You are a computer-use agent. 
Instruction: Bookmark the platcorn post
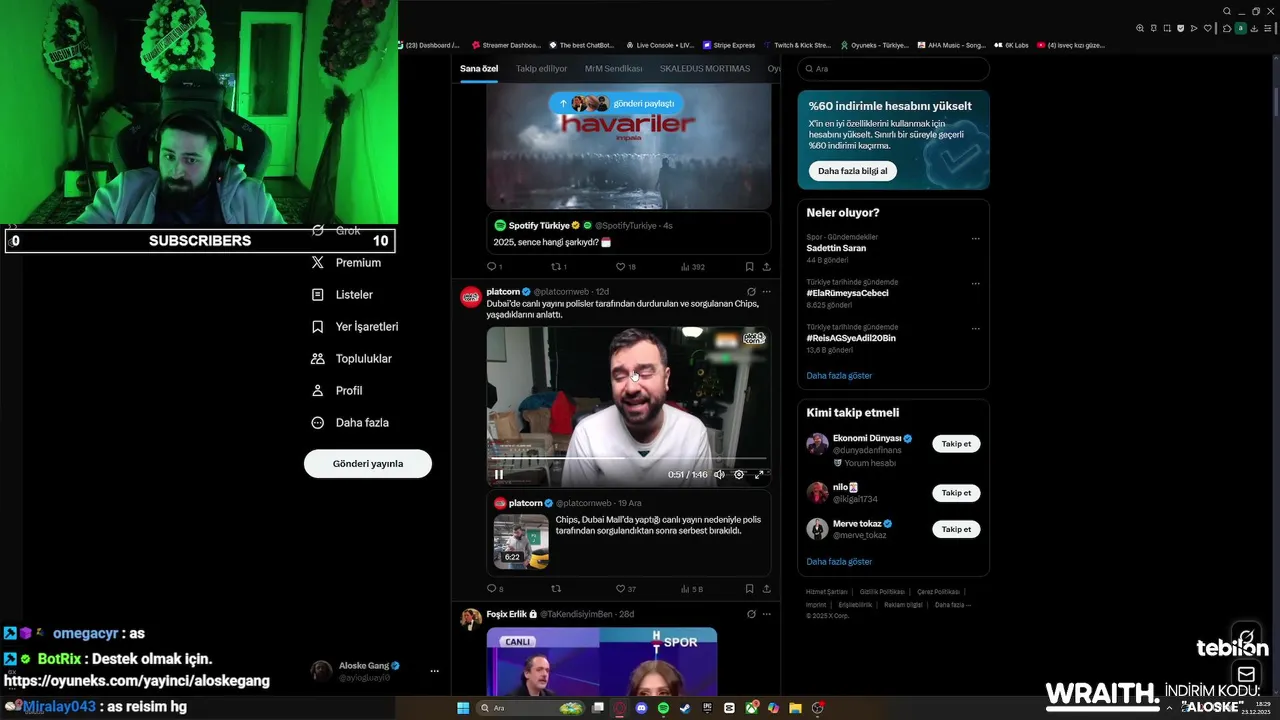tap(749, 589)
